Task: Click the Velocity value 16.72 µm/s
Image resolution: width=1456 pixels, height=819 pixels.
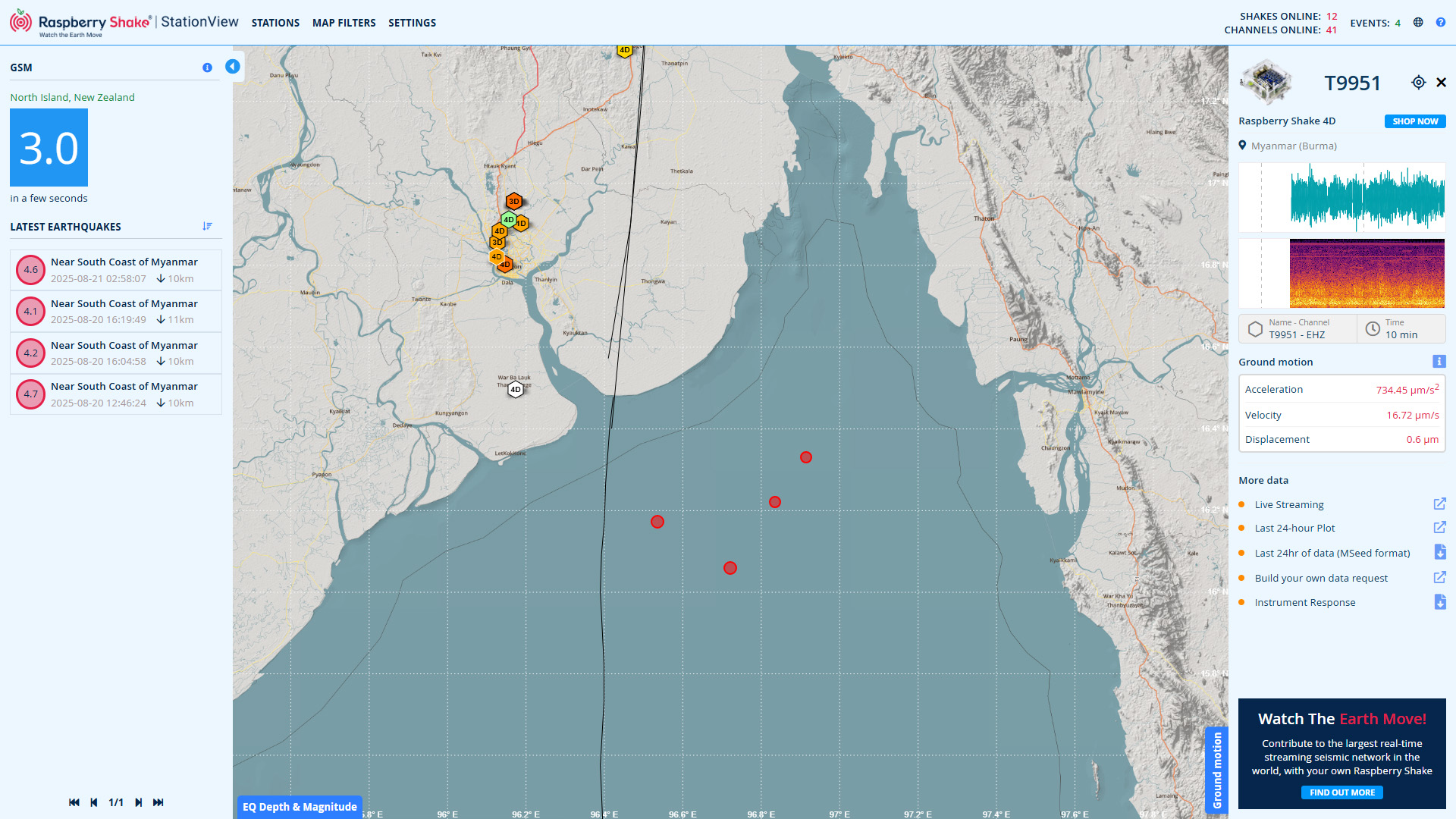Action: point(1413,416)
